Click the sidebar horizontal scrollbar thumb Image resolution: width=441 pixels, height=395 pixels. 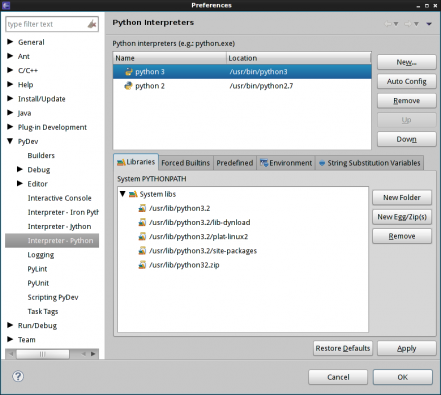click(43, 354)
